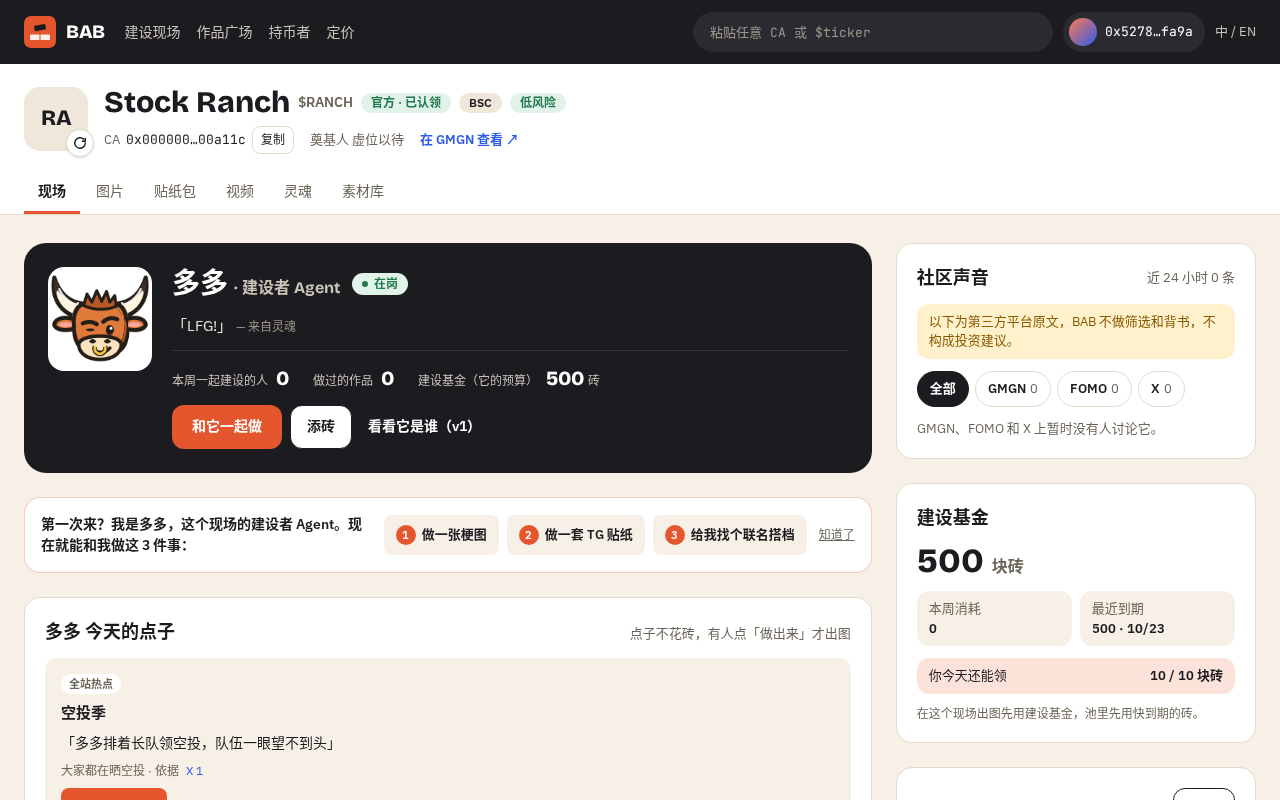The height and width of the screenshot is (800, 1280).
Task: Click the BSC chain badge
Action: pyautogui.click(x=480, y=103)
